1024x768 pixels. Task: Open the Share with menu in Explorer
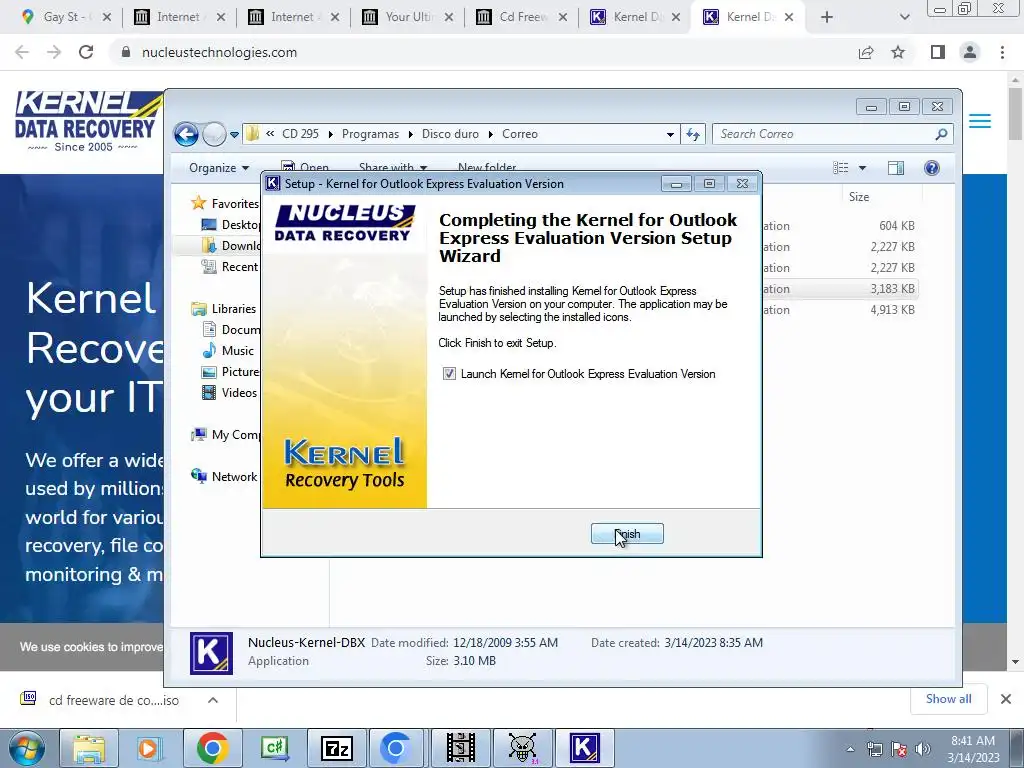pyautogui.click(x=392, y=168)
